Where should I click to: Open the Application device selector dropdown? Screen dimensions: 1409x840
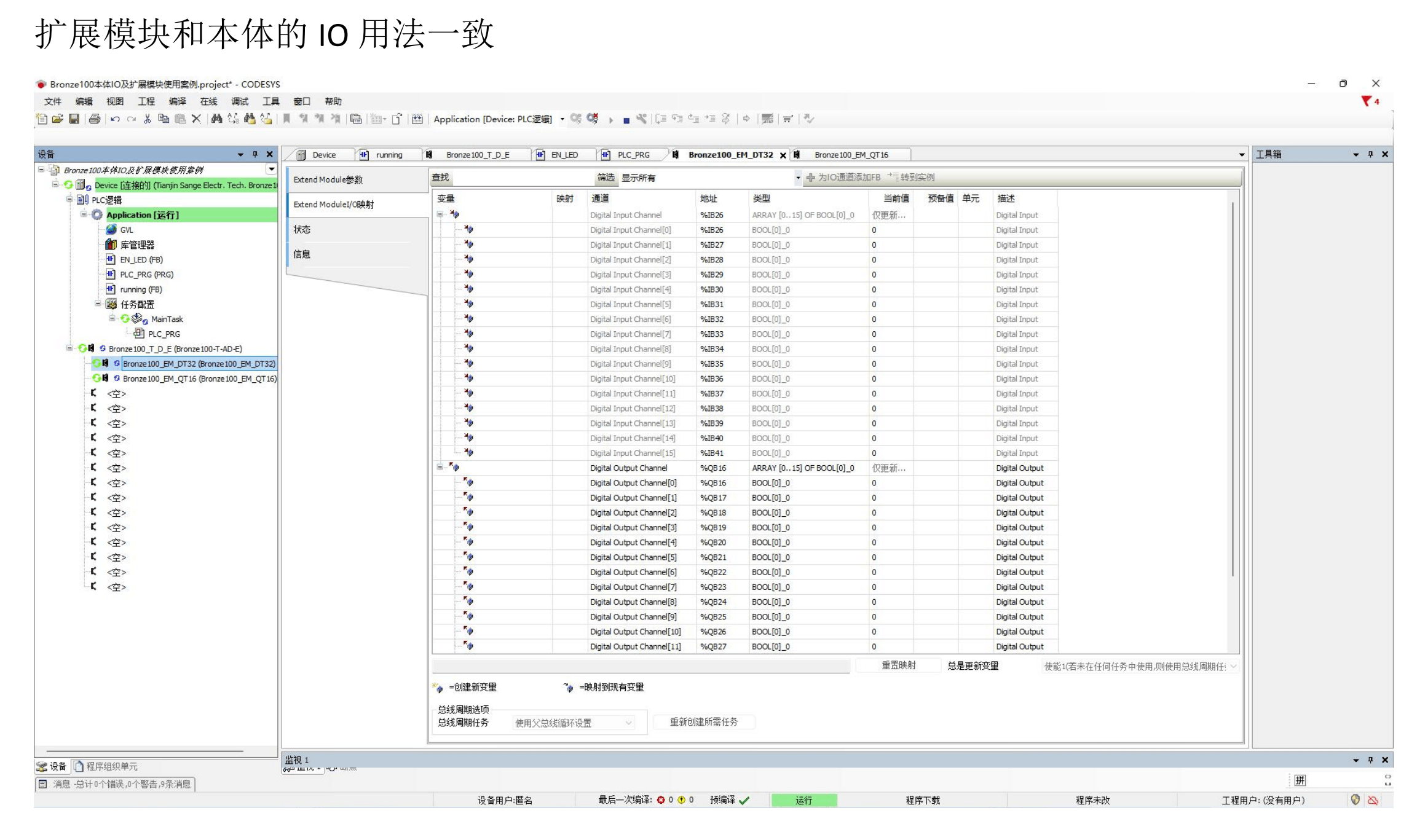(x=562, y=119)
